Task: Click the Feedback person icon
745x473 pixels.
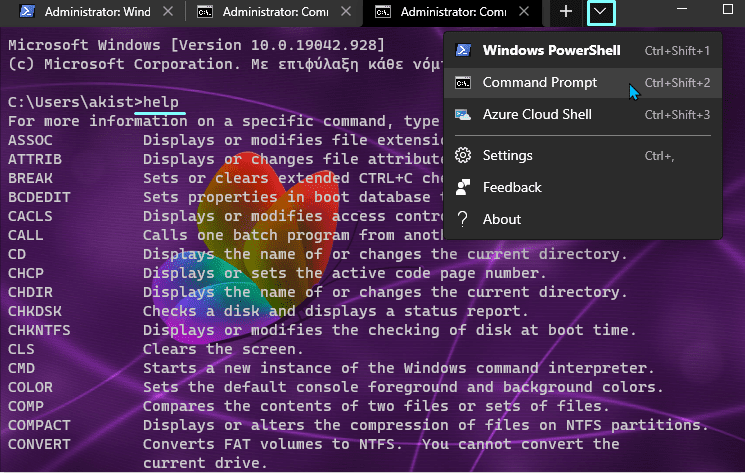Action: click(x=463, y=188)
